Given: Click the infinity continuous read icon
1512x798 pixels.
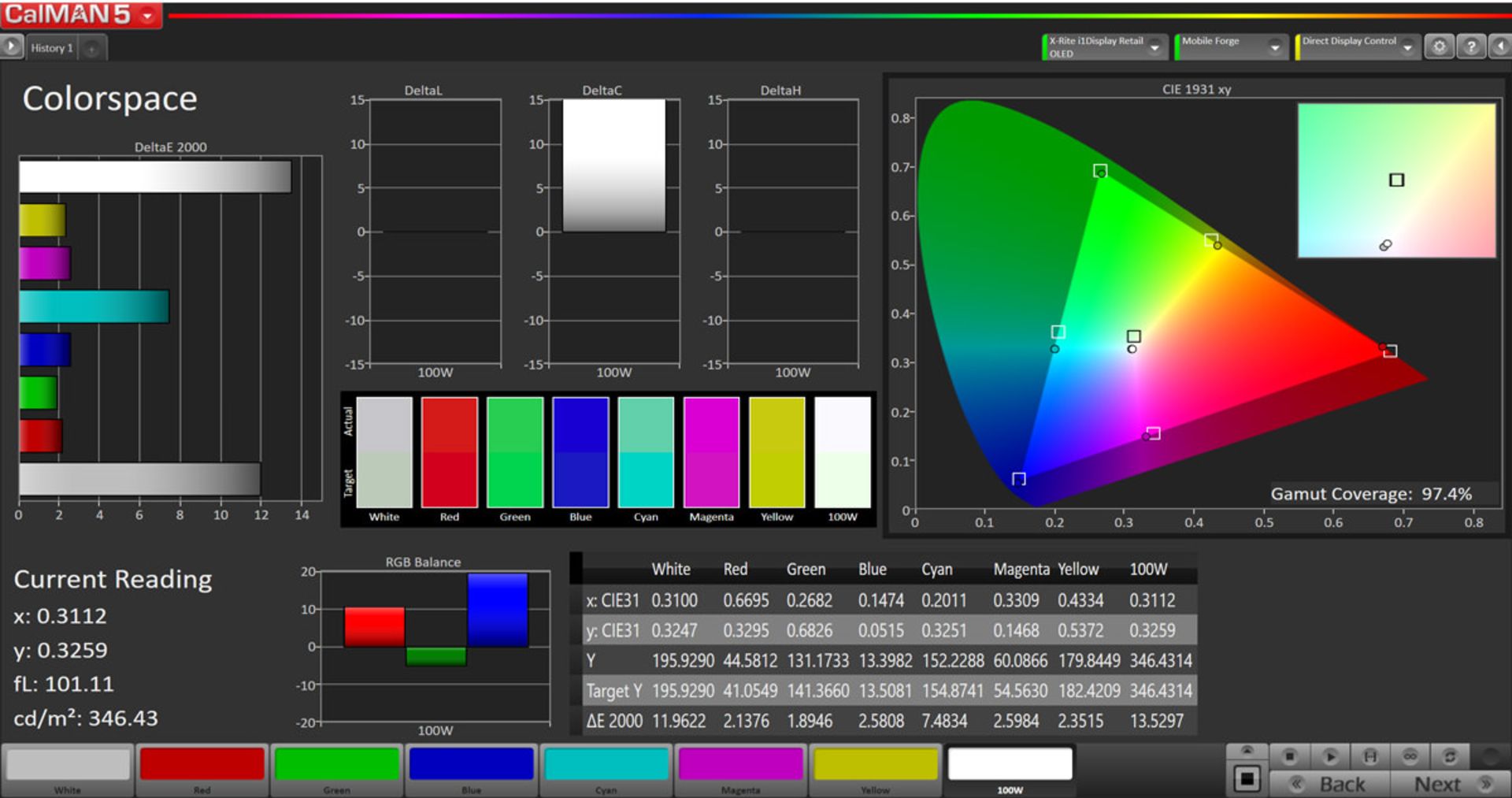Looking at the screenshot, I should pos(1410,756).
